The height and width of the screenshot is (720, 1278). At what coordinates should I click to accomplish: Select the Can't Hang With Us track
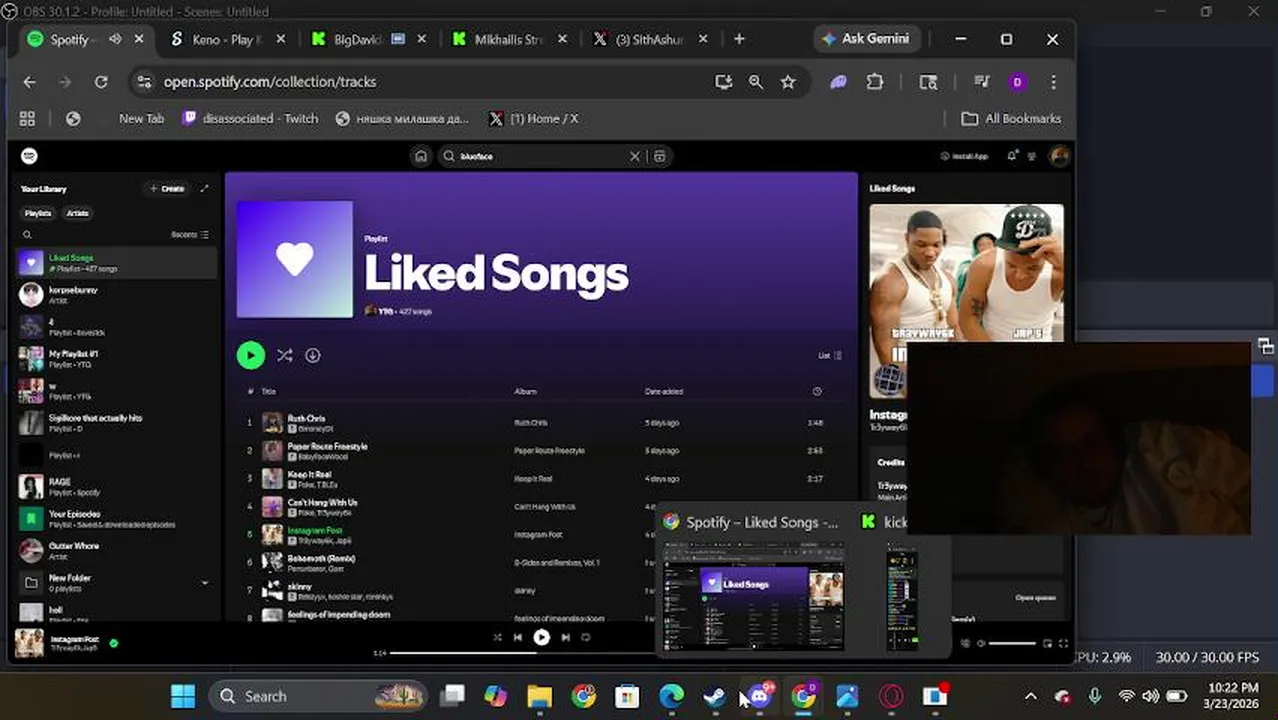[540, 507]
